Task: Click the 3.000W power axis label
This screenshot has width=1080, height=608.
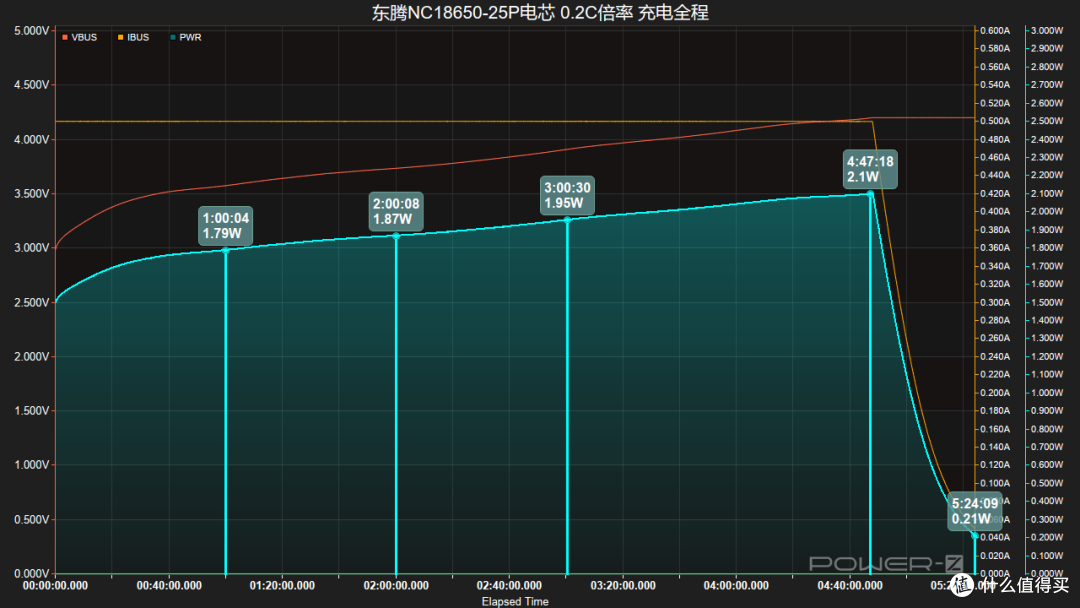Action: 1047,30
